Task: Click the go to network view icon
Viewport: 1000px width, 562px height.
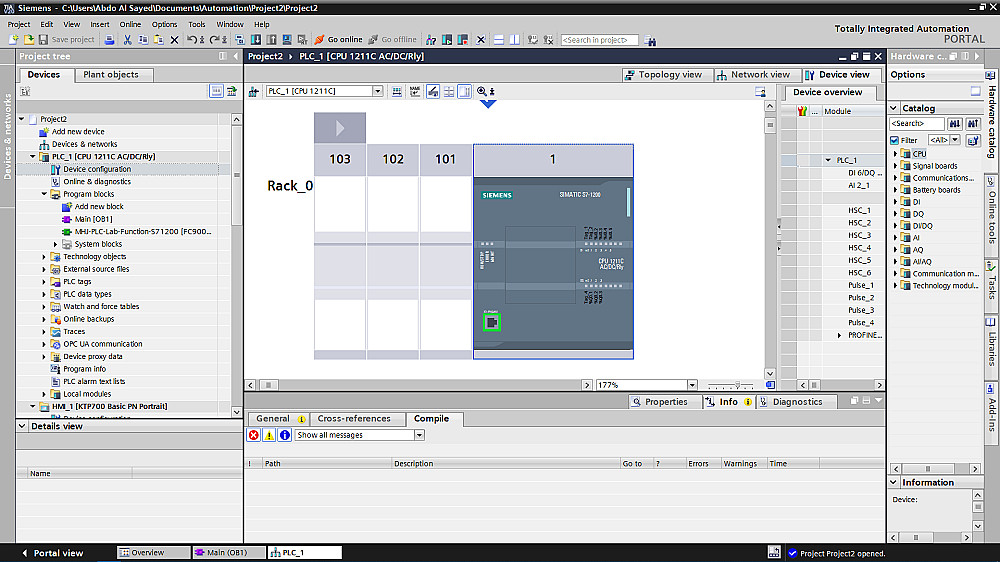Action: point(253,91)
